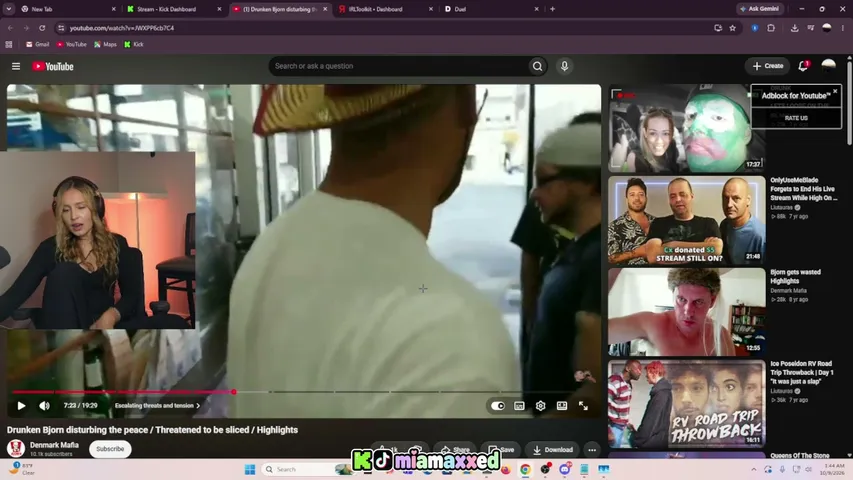Open the blue shield extension icon

(x=755, y=28)
